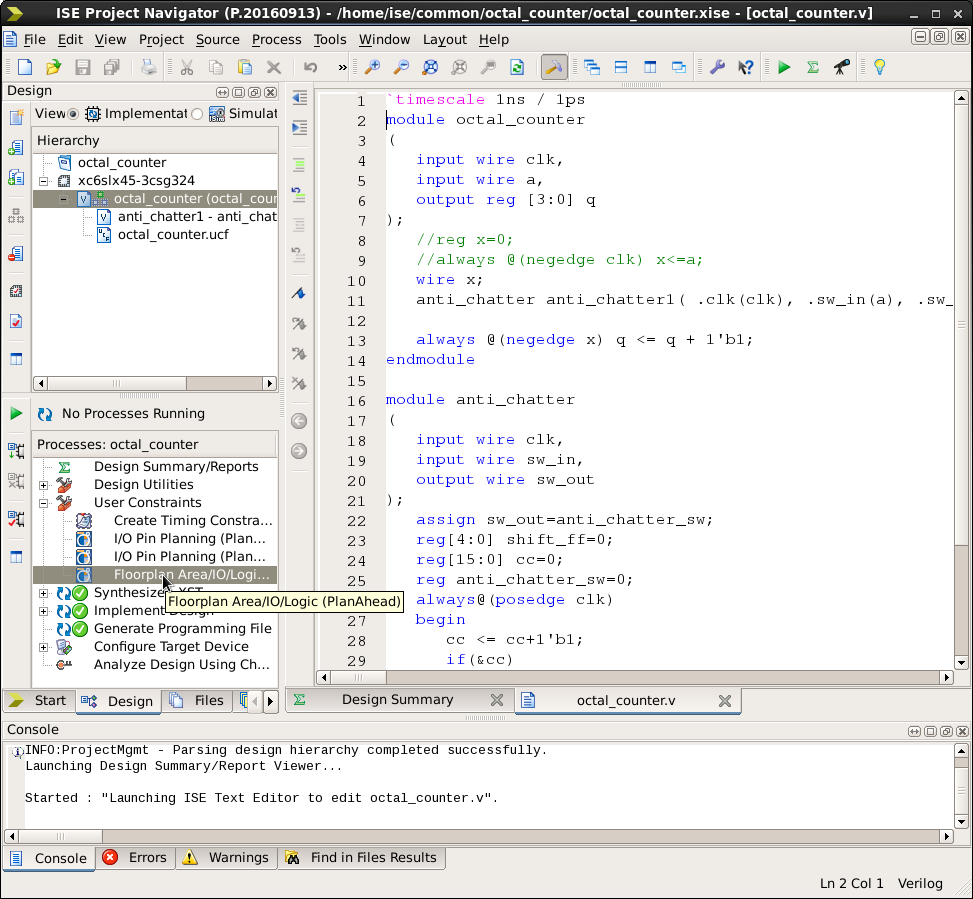The image size is (973, 899).
Task: Click the editor horizontal scroll right arrow
Action: 946,678
